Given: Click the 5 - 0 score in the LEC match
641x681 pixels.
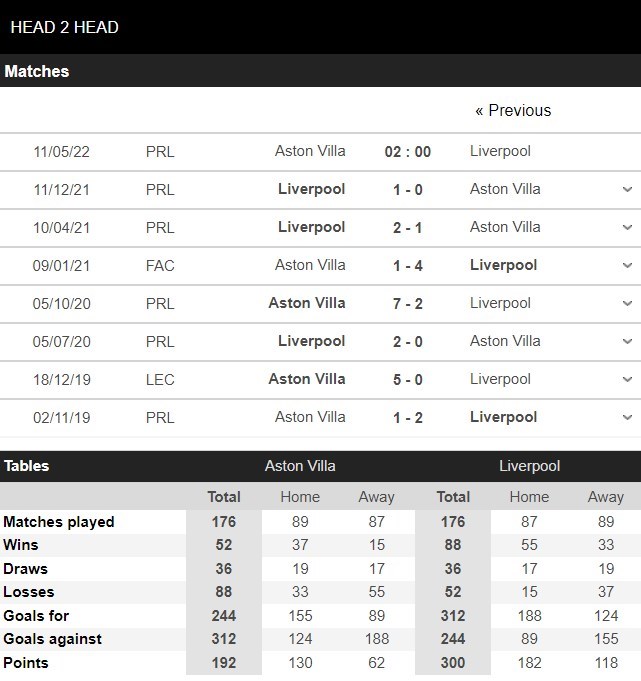Looking at the screenshot, I should click(x=407, y=379).
